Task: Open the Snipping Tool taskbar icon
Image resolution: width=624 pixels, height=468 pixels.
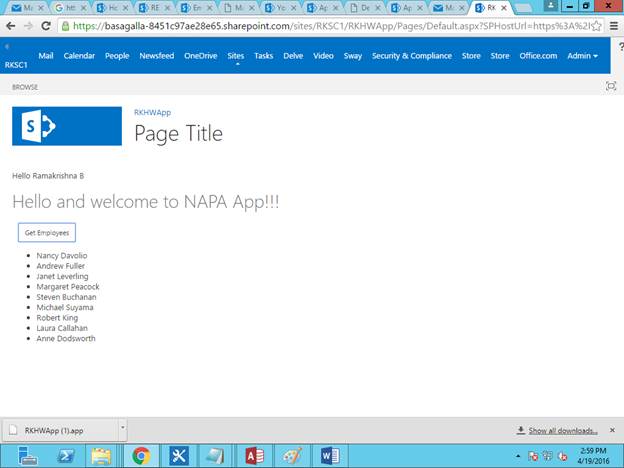Action: pos(179,456)
